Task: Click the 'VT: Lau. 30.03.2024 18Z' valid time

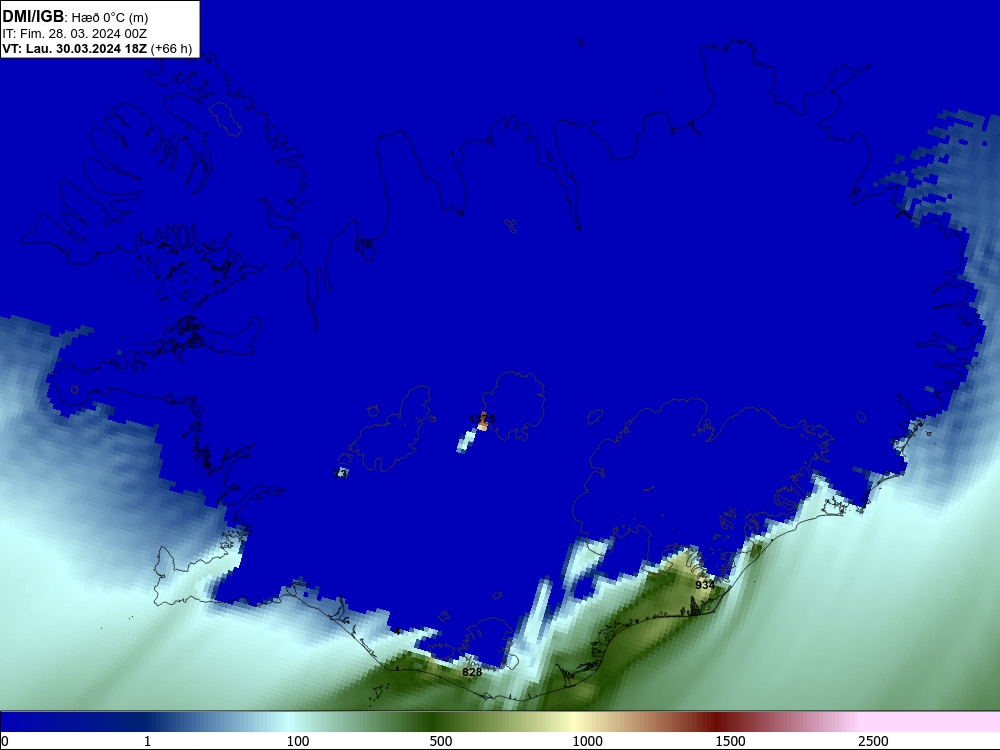Action: pyautogui.click(x=75, y=49)
